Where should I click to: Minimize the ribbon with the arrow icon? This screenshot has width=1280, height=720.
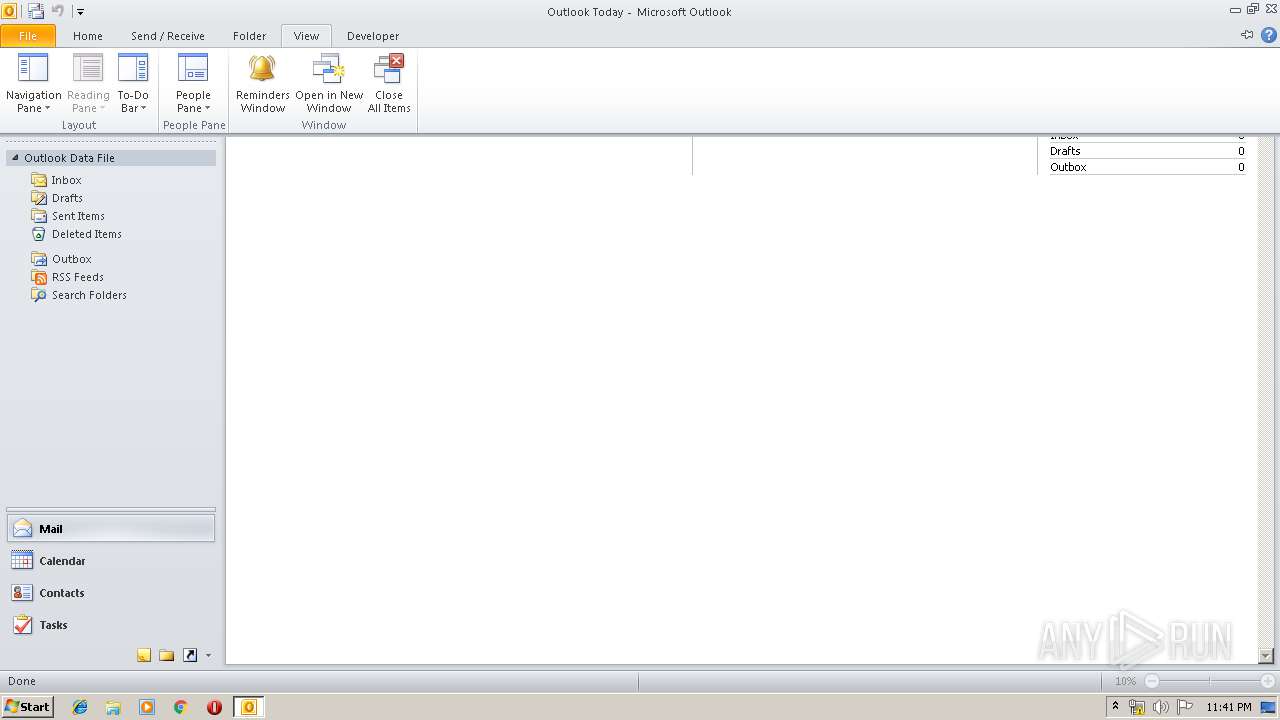[1247, 35]
